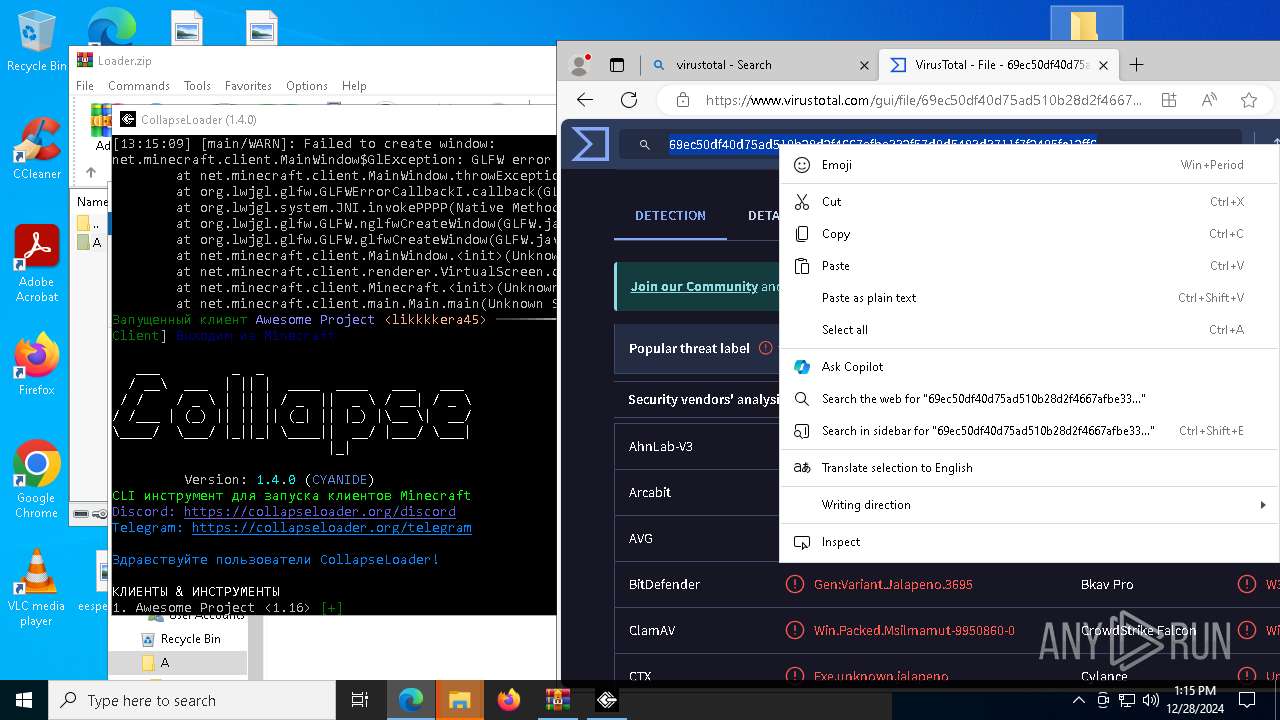
Task: Open WinRAR File menu
Action: pos(85,86)
